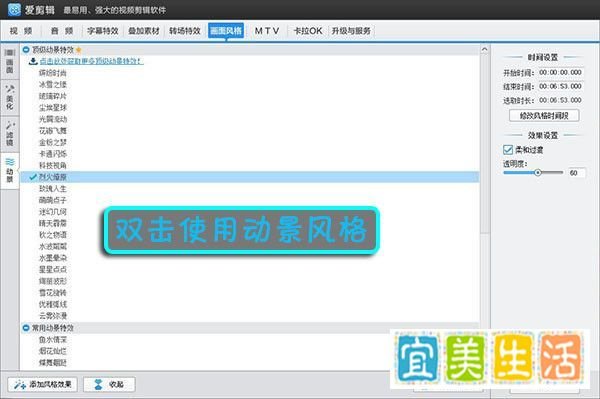Select the 缤纷时尚 effect
The image size is (600, 399).
[x=52, y=73]
